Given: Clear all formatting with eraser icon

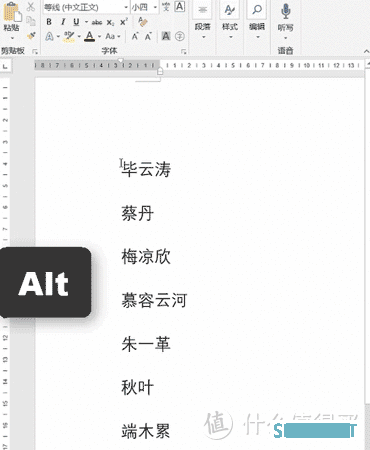Looking at the screenshot, I should [143, 22].
